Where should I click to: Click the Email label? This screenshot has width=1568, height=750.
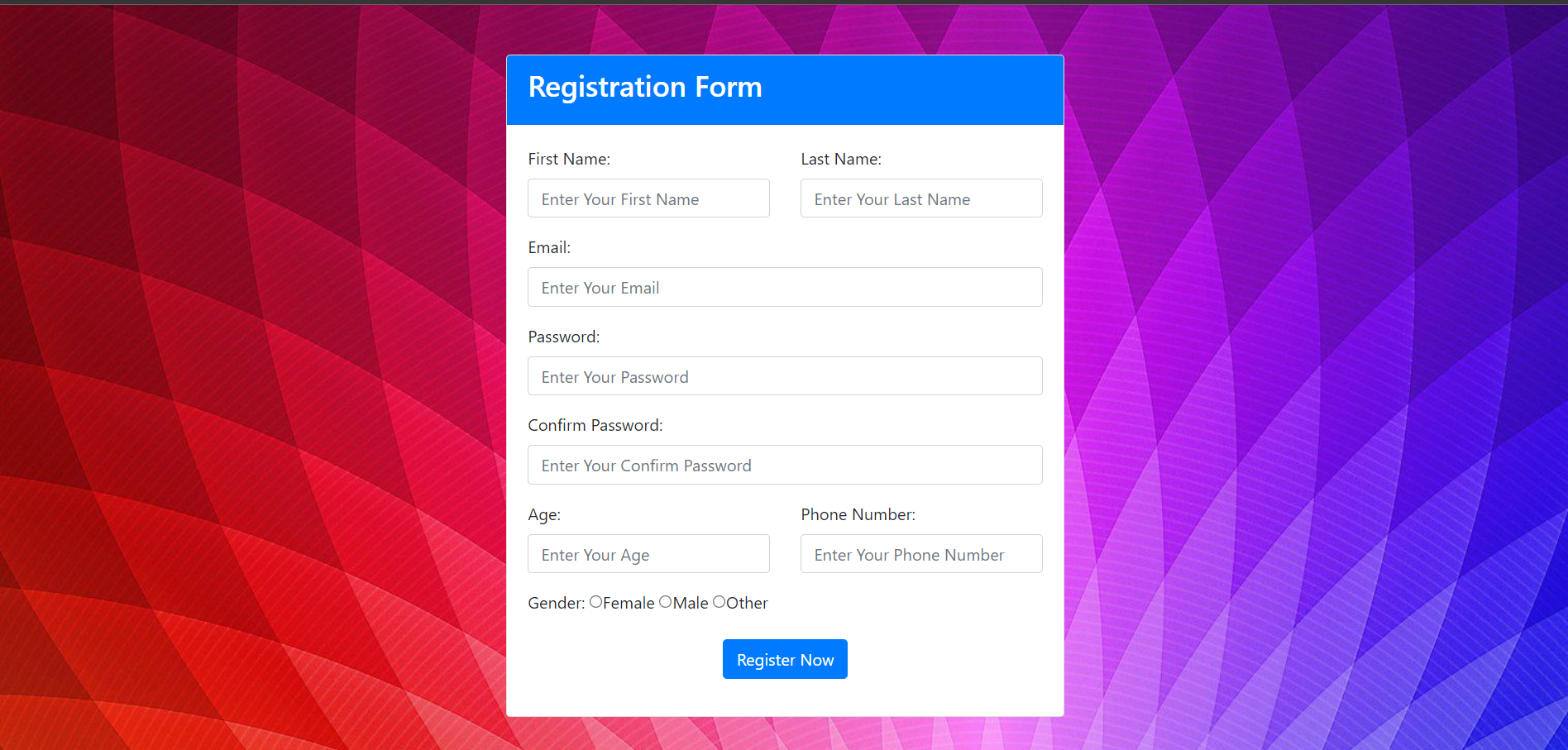(549, 247)
